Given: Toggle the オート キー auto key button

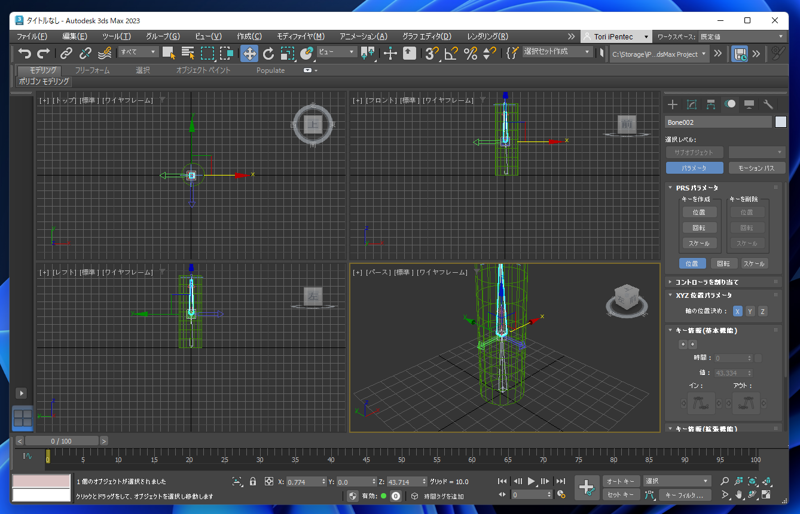Looking at the screenshot, I should 620,481.
